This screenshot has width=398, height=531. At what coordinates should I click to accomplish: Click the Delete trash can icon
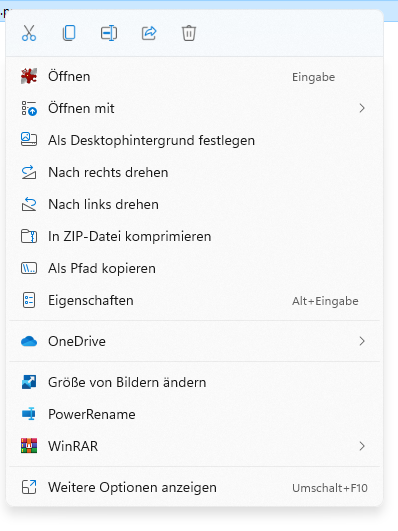click(x=189, y=33)
